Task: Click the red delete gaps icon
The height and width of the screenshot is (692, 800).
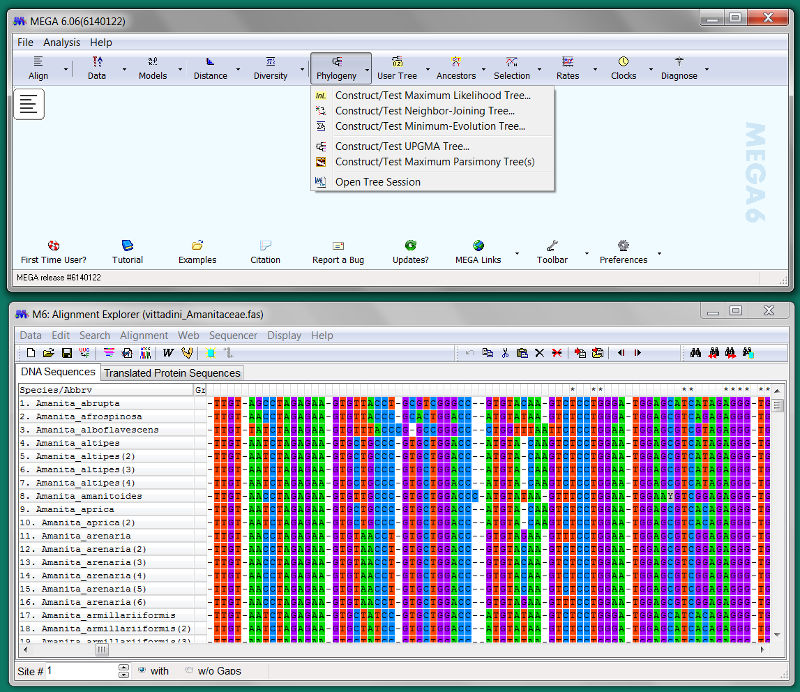Action: click(557, 353)
